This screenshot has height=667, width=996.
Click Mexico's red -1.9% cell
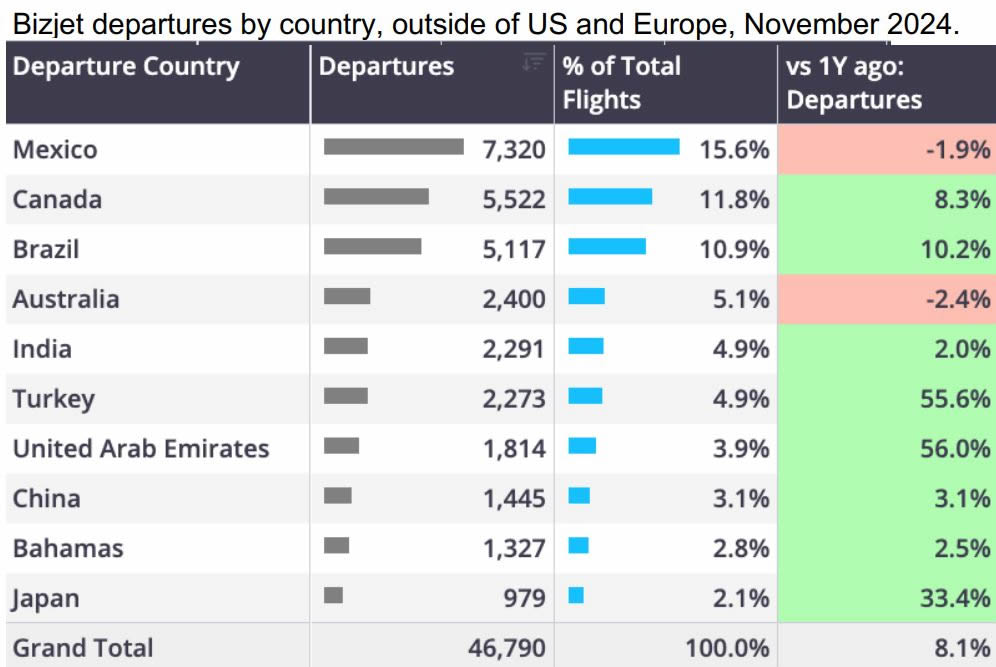click(886, 150)
